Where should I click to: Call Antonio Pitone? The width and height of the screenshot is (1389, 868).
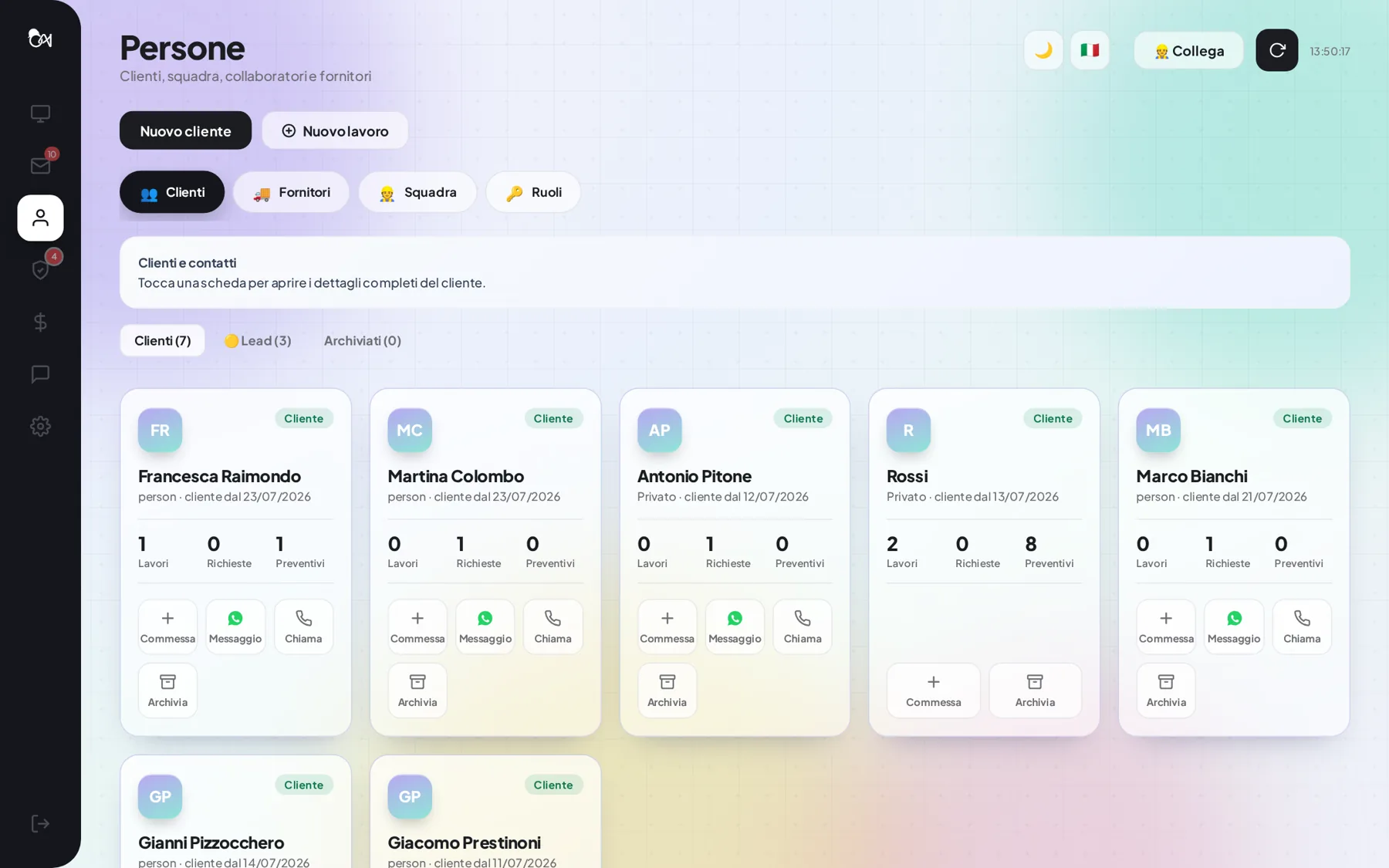(x=803, y=627)
